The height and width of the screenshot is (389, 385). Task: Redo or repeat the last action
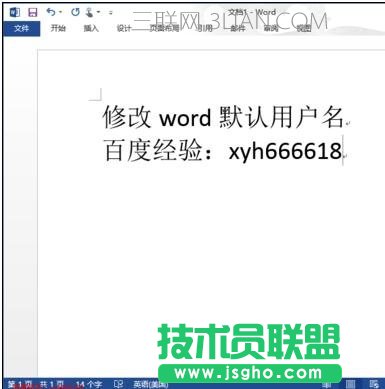pos(75,12)
